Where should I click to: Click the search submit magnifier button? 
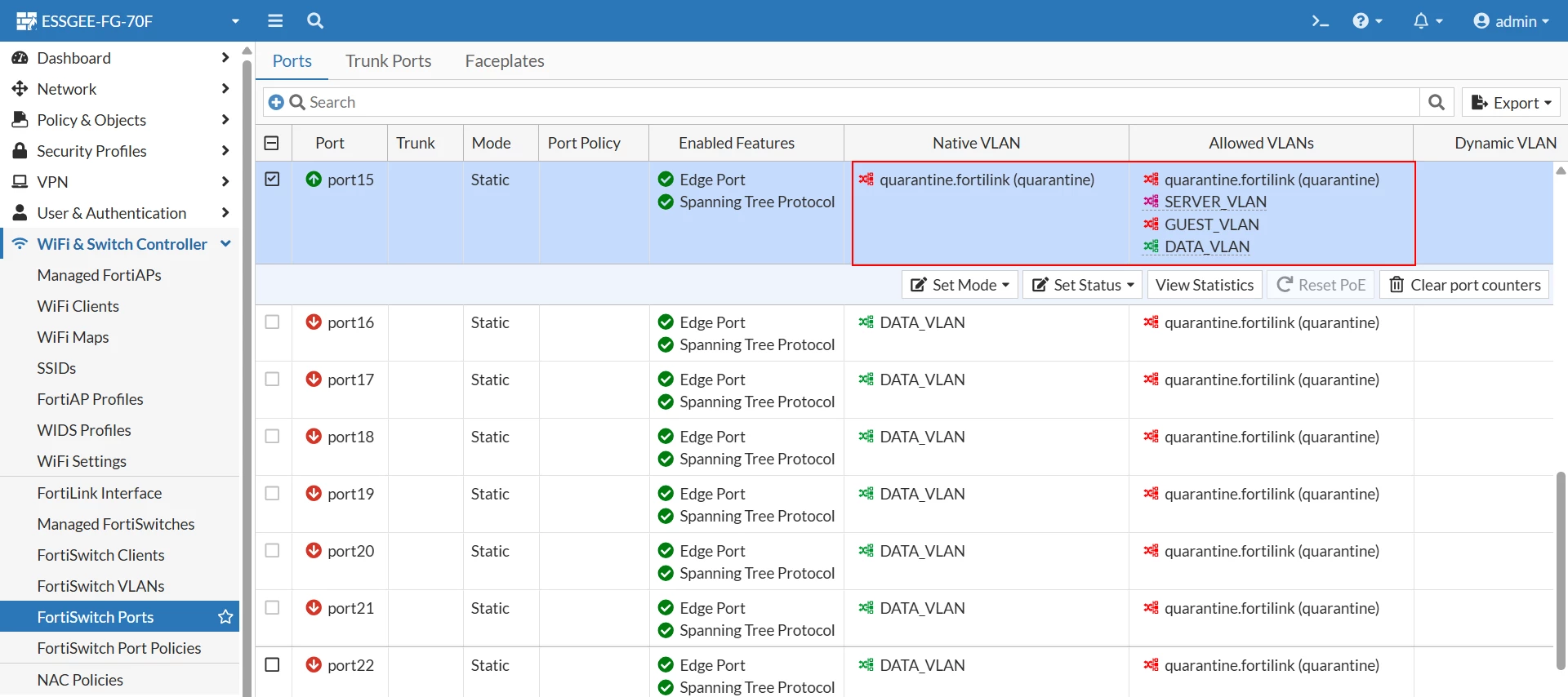[1437, 102]
